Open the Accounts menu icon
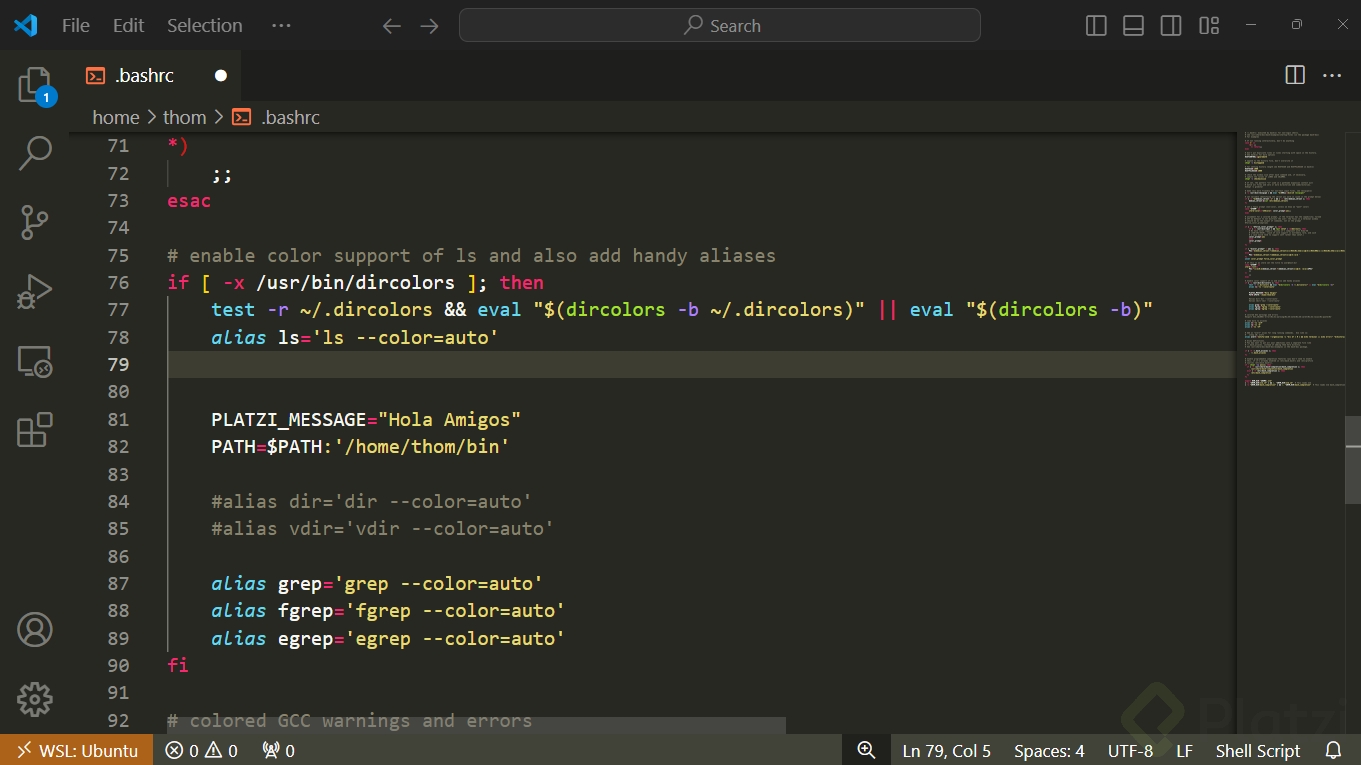The height and width of the screenshot is (765, 1361). click(x=35, y=630)
